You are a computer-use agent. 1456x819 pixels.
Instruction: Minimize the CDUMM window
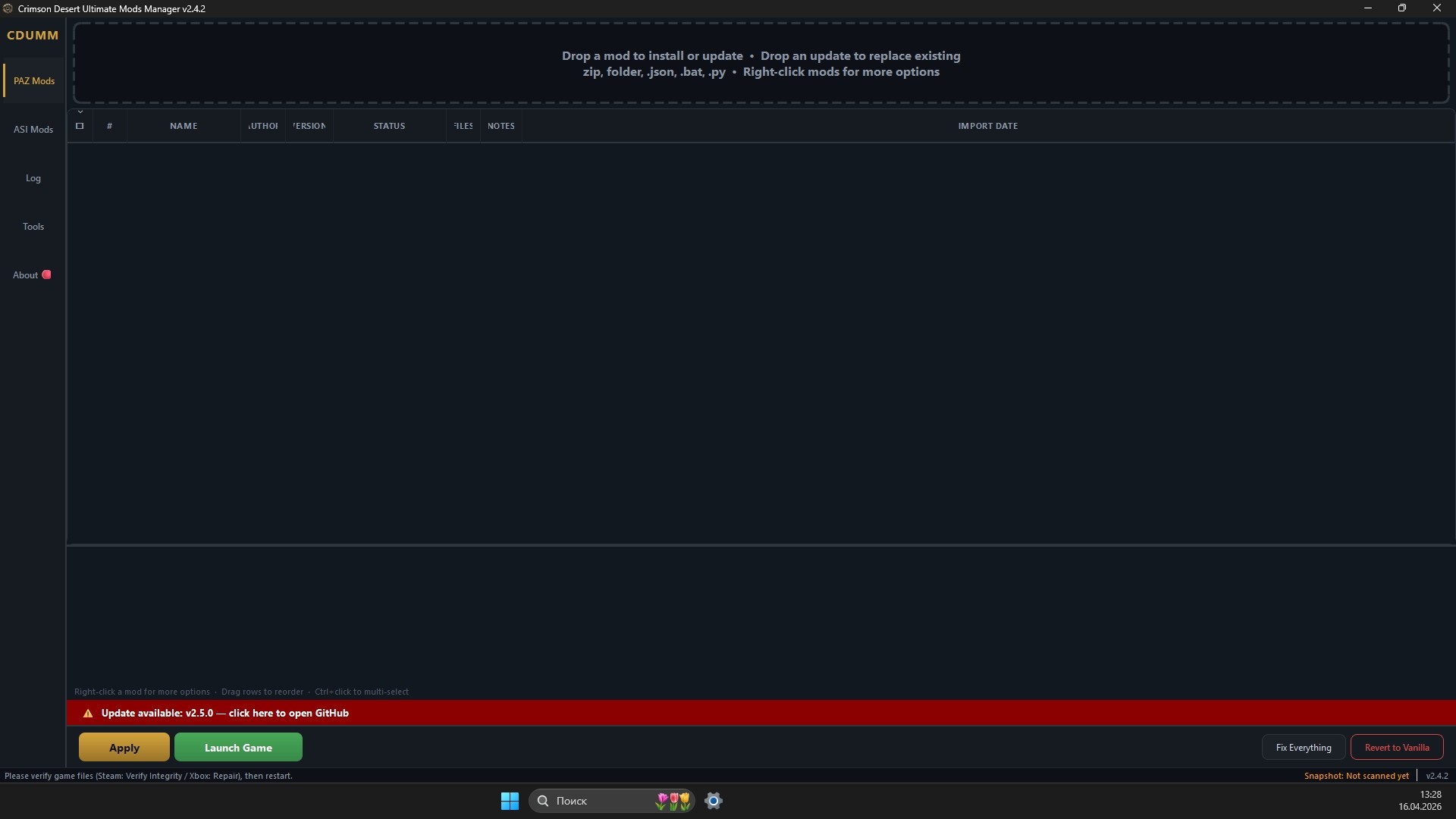(x=1368, y=8)
